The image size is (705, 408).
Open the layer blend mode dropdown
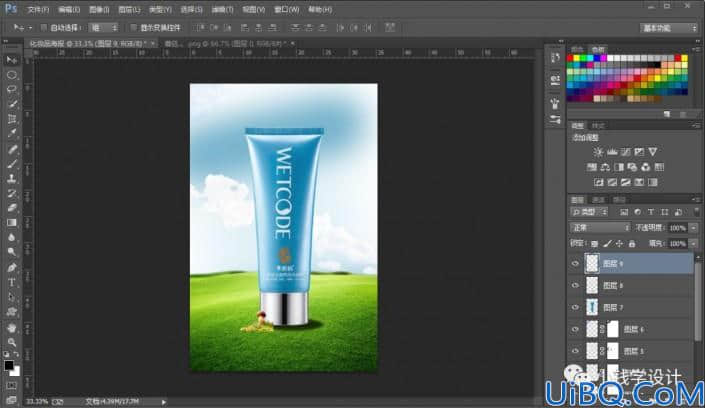pyautogui.click(x=600, y=228)
